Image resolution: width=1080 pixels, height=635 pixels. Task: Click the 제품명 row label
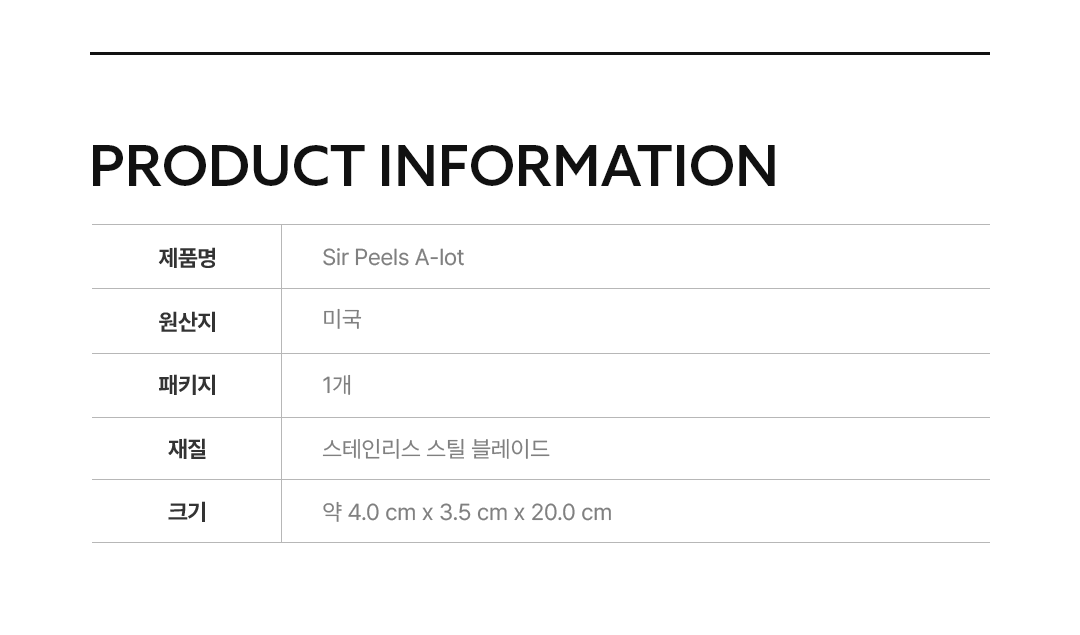pyautogui.click(x=187, y=258)
